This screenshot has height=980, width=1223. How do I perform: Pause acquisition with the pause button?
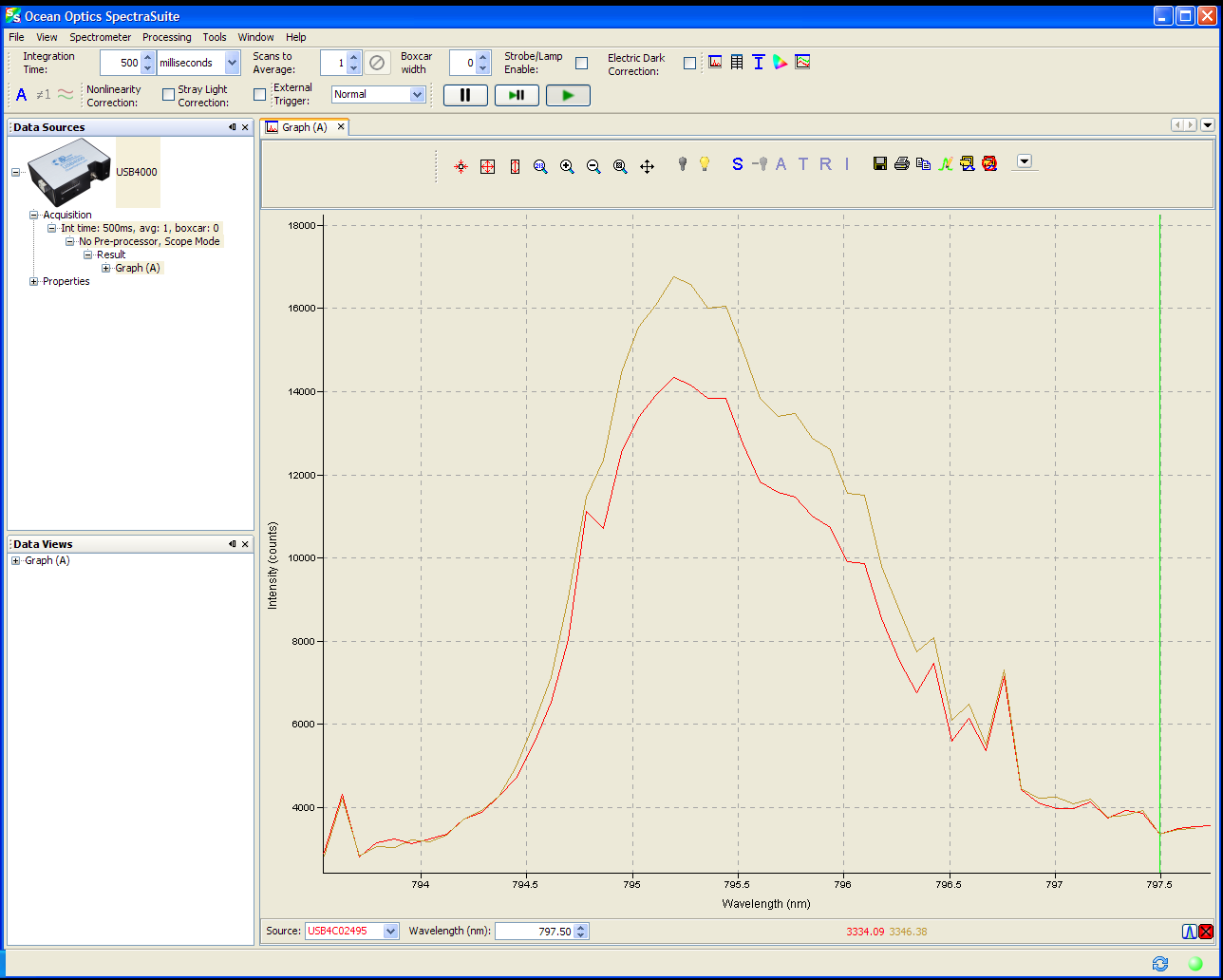click(465, 95)
